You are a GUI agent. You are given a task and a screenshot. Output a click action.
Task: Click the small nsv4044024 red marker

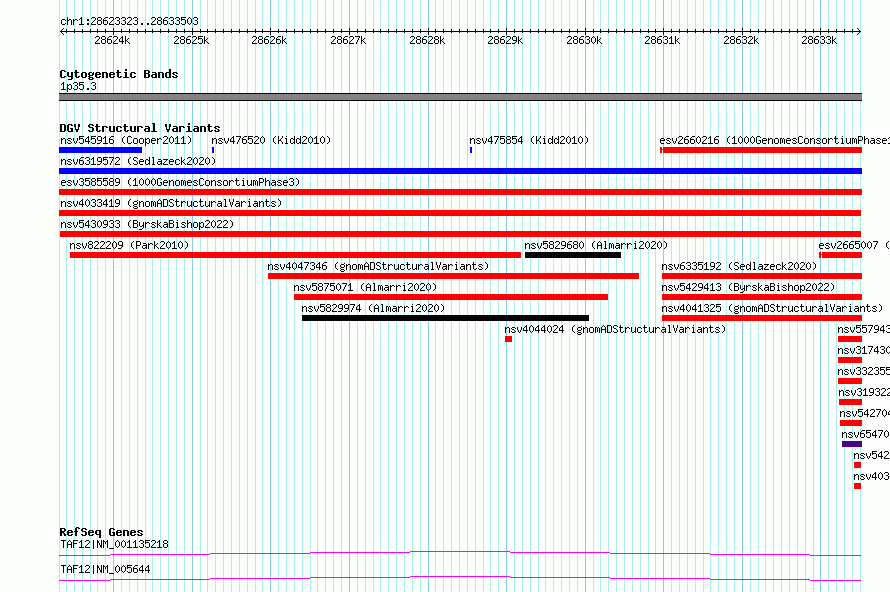(509, 339)
